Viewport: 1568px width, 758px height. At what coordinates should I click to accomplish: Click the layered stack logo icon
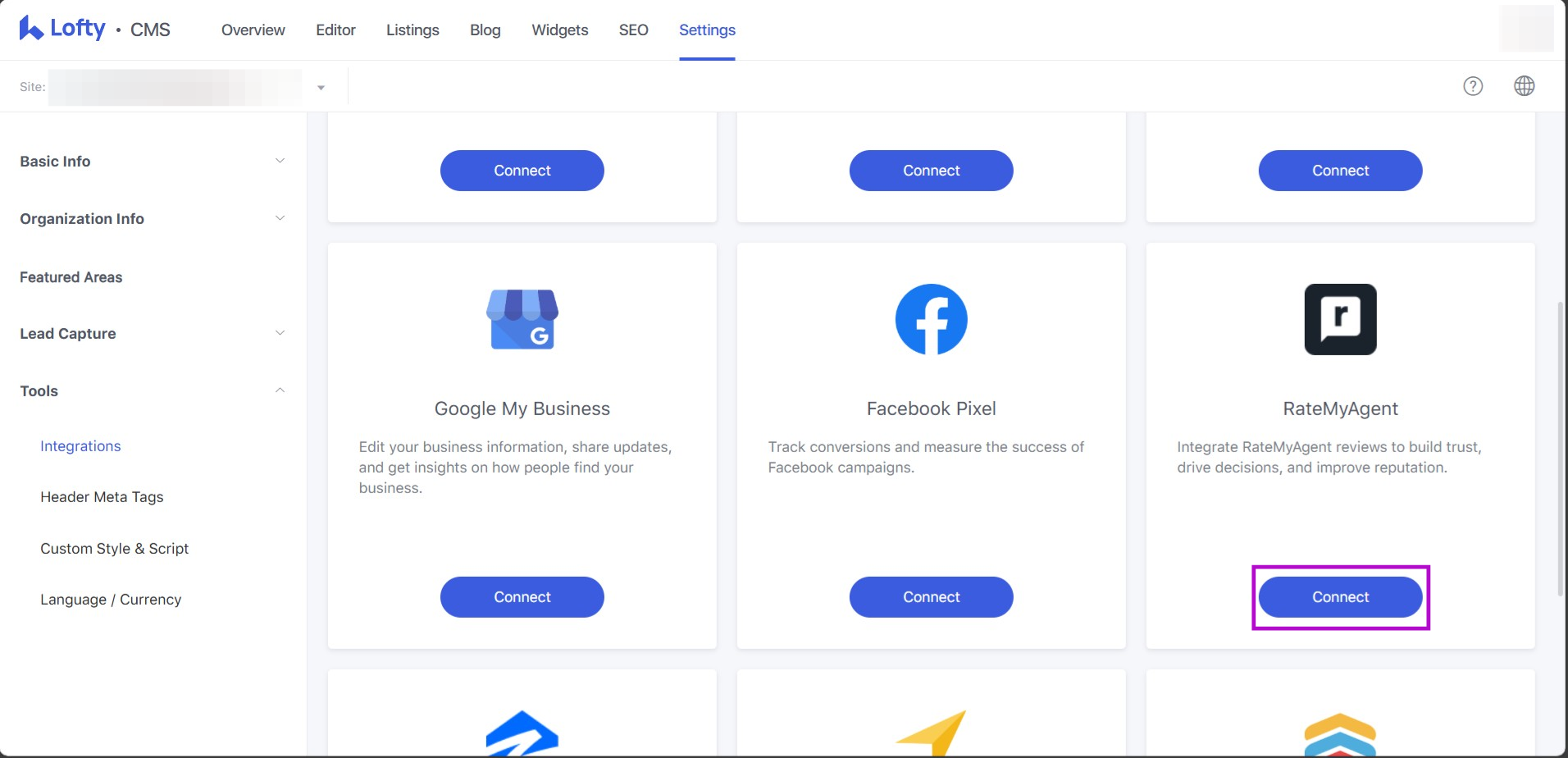point(1340,735)
